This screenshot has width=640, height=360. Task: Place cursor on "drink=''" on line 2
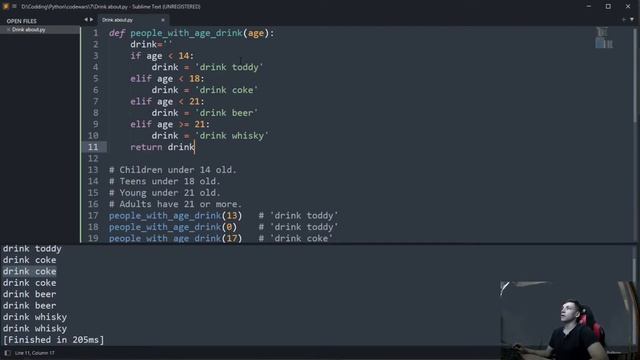click(x=151, y=44)
